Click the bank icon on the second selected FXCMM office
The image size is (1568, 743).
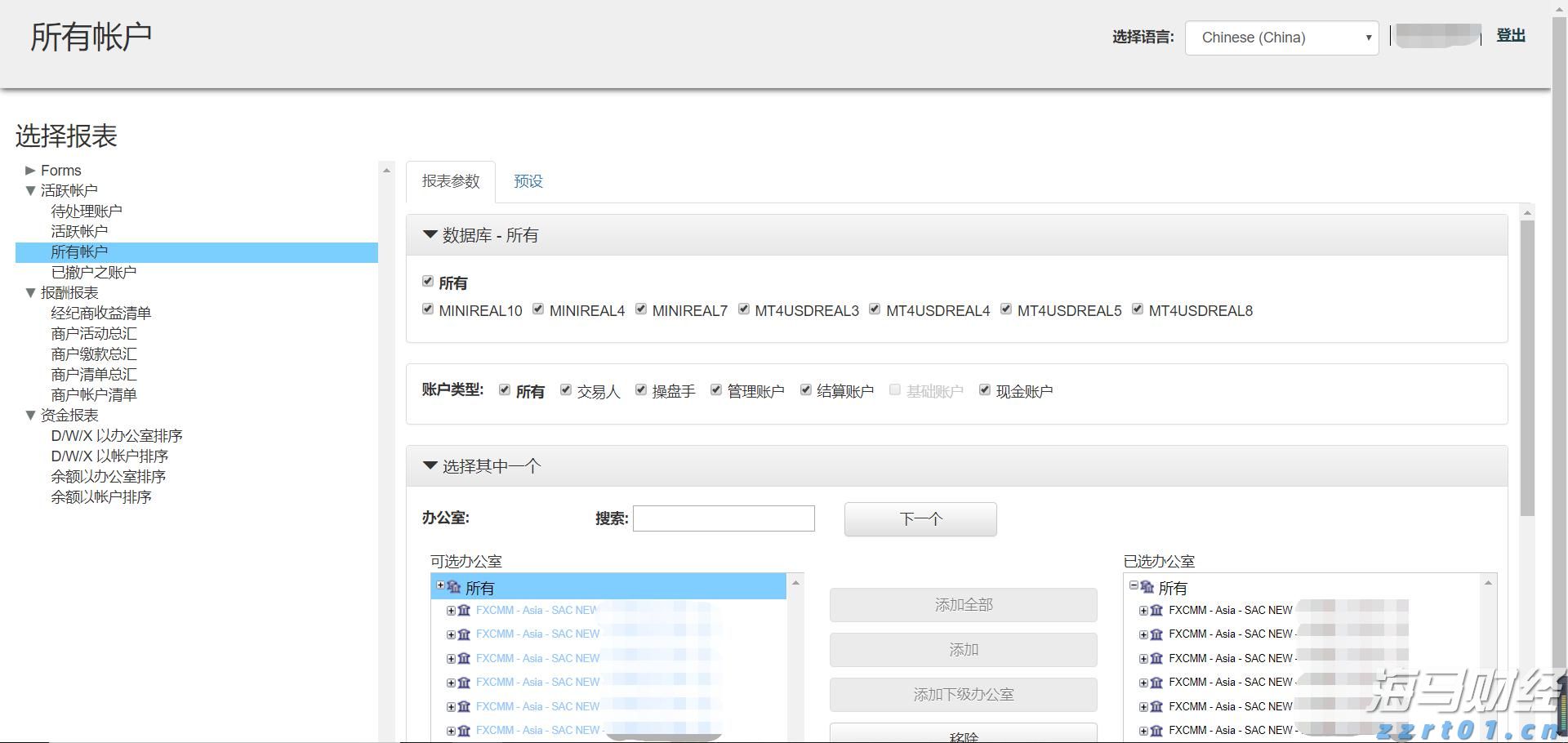pos(1156,634)
